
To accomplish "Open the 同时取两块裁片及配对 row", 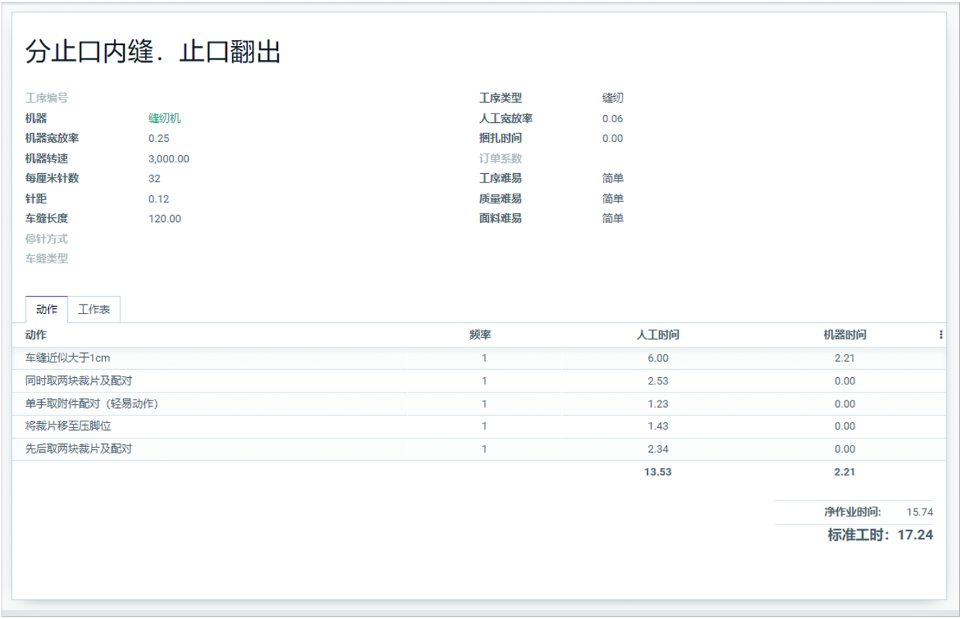I will pyautogui.click(x=79, y=381).
